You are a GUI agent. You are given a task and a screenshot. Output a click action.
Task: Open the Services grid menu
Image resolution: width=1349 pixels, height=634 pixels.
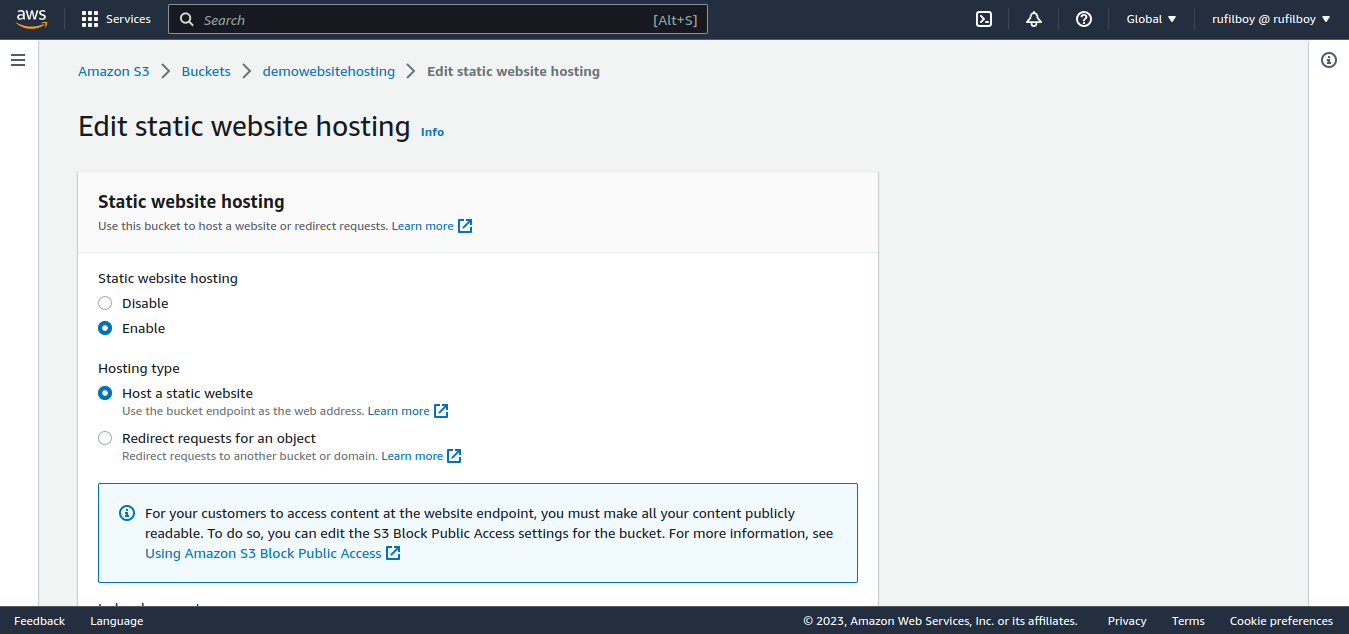90,19
